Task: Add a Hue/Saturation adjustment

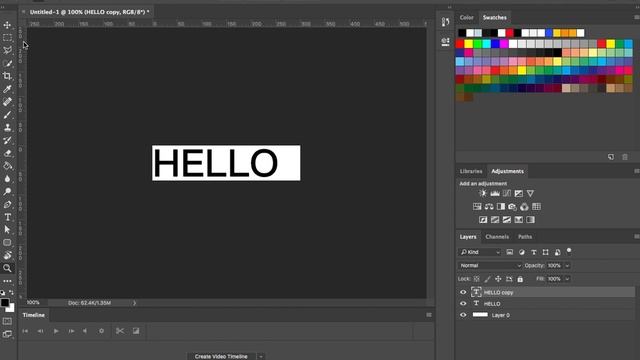Action: click(x=477, y=207)
